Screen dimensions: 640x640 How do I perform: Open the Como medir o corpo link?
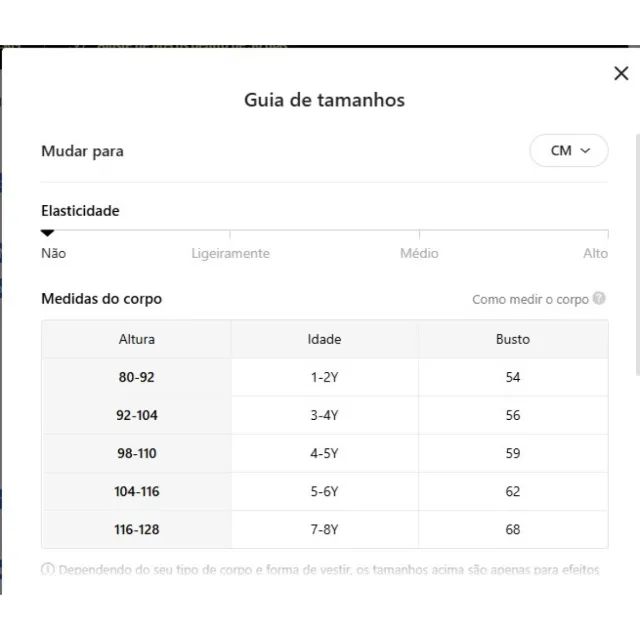coord(530,299)
